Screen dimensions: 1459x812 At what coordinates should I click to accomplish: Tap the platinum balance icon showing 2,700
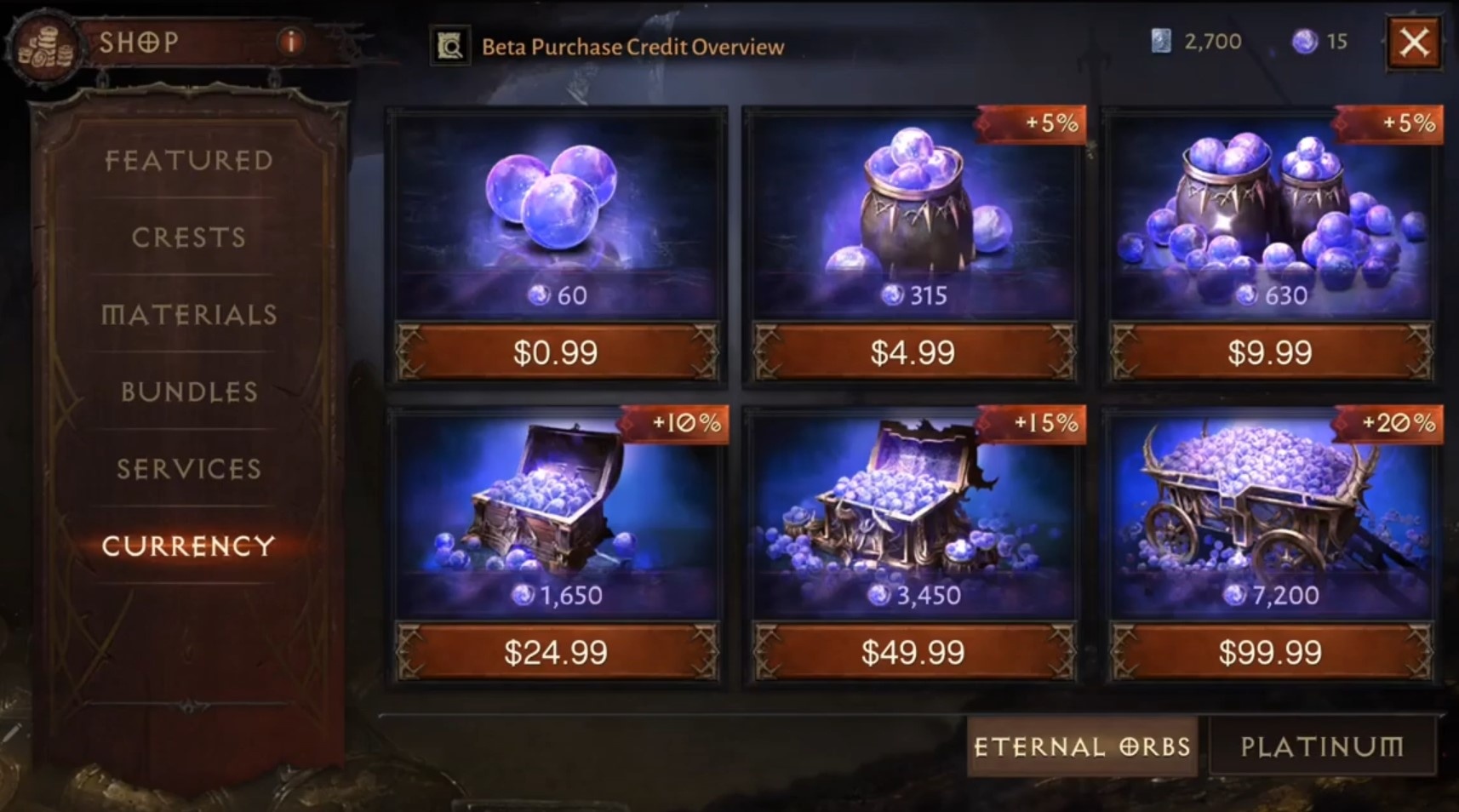coord(1161,41)
